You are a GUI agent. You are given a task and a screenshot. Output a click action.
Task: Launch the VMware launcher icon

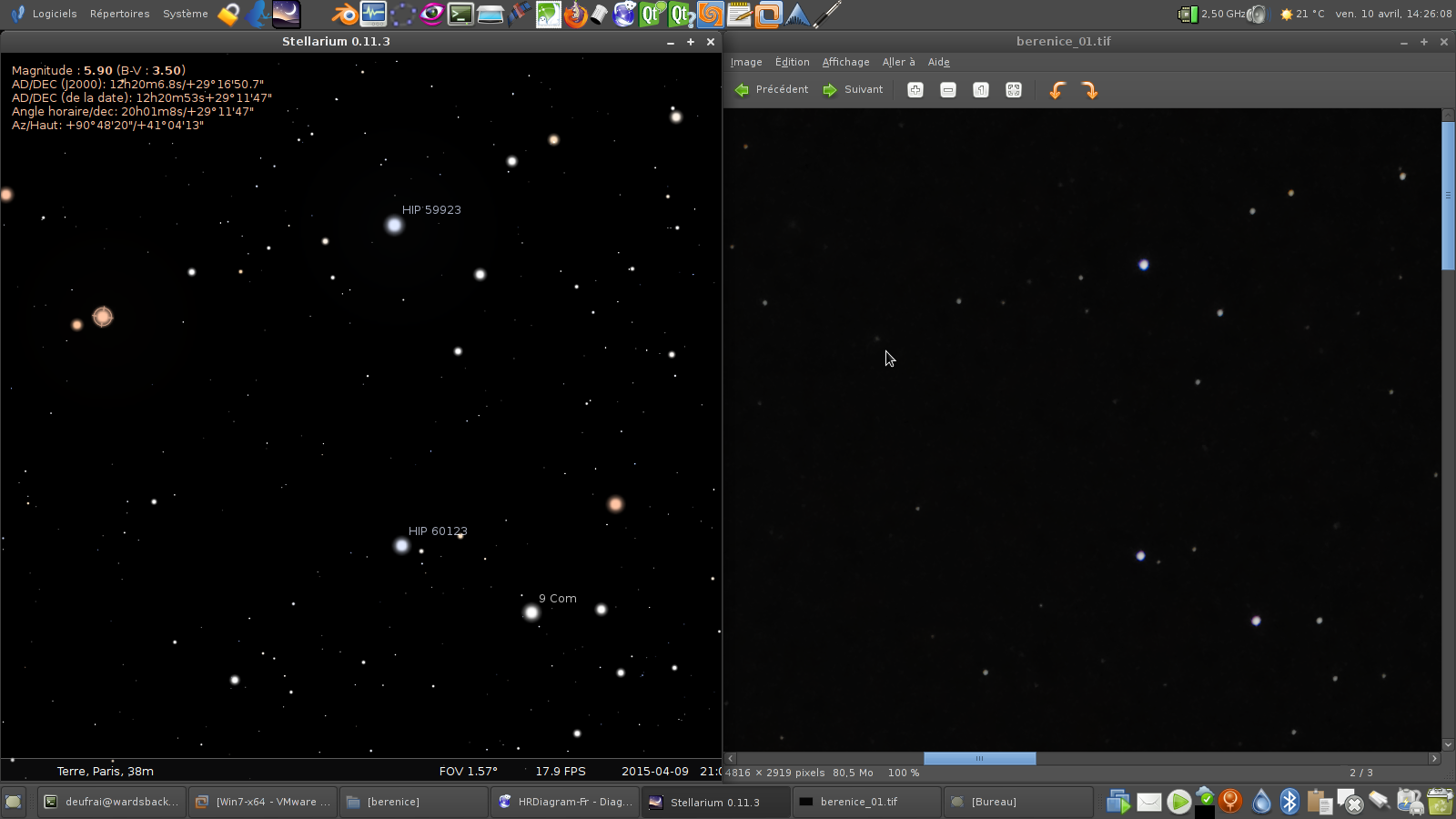tap(768, 14)
